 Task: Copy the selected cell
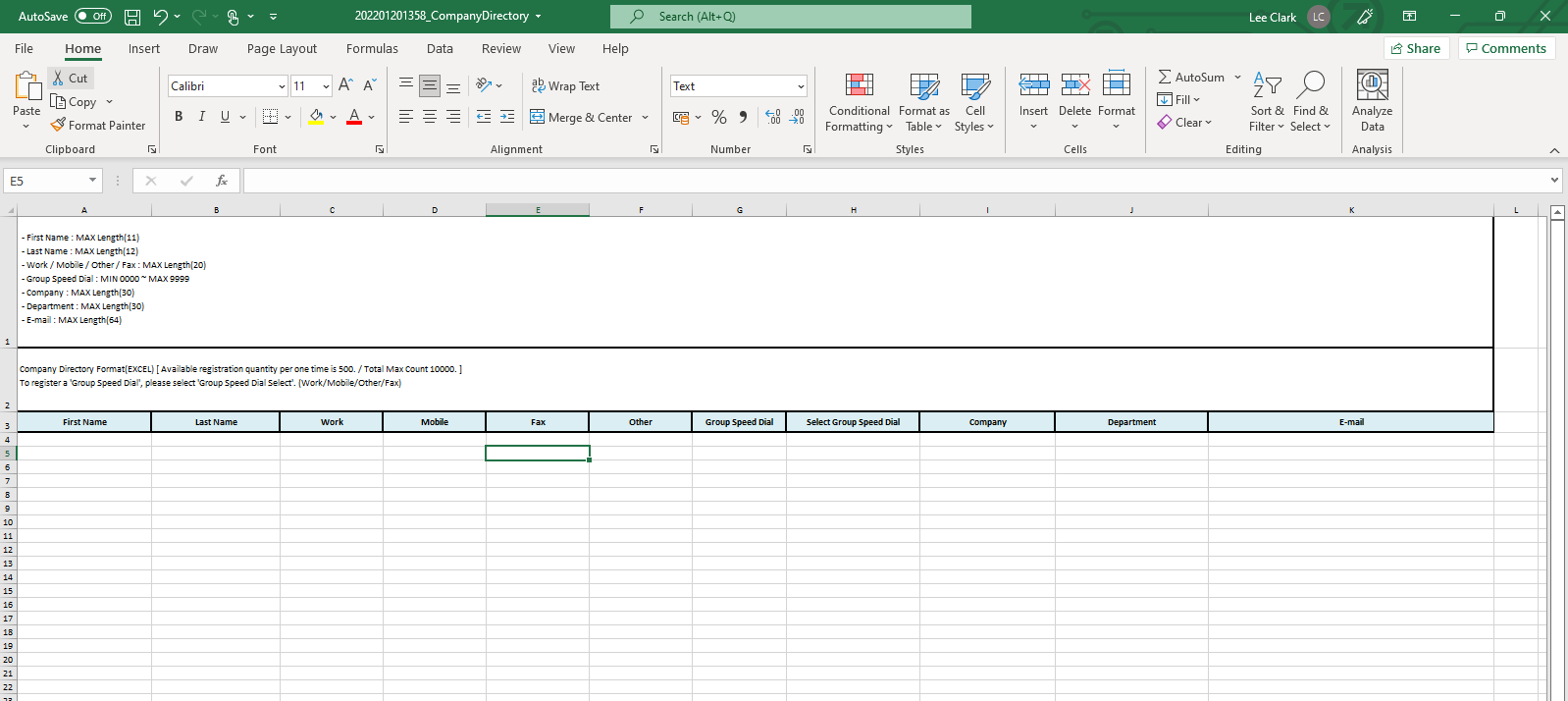[75, 101]
